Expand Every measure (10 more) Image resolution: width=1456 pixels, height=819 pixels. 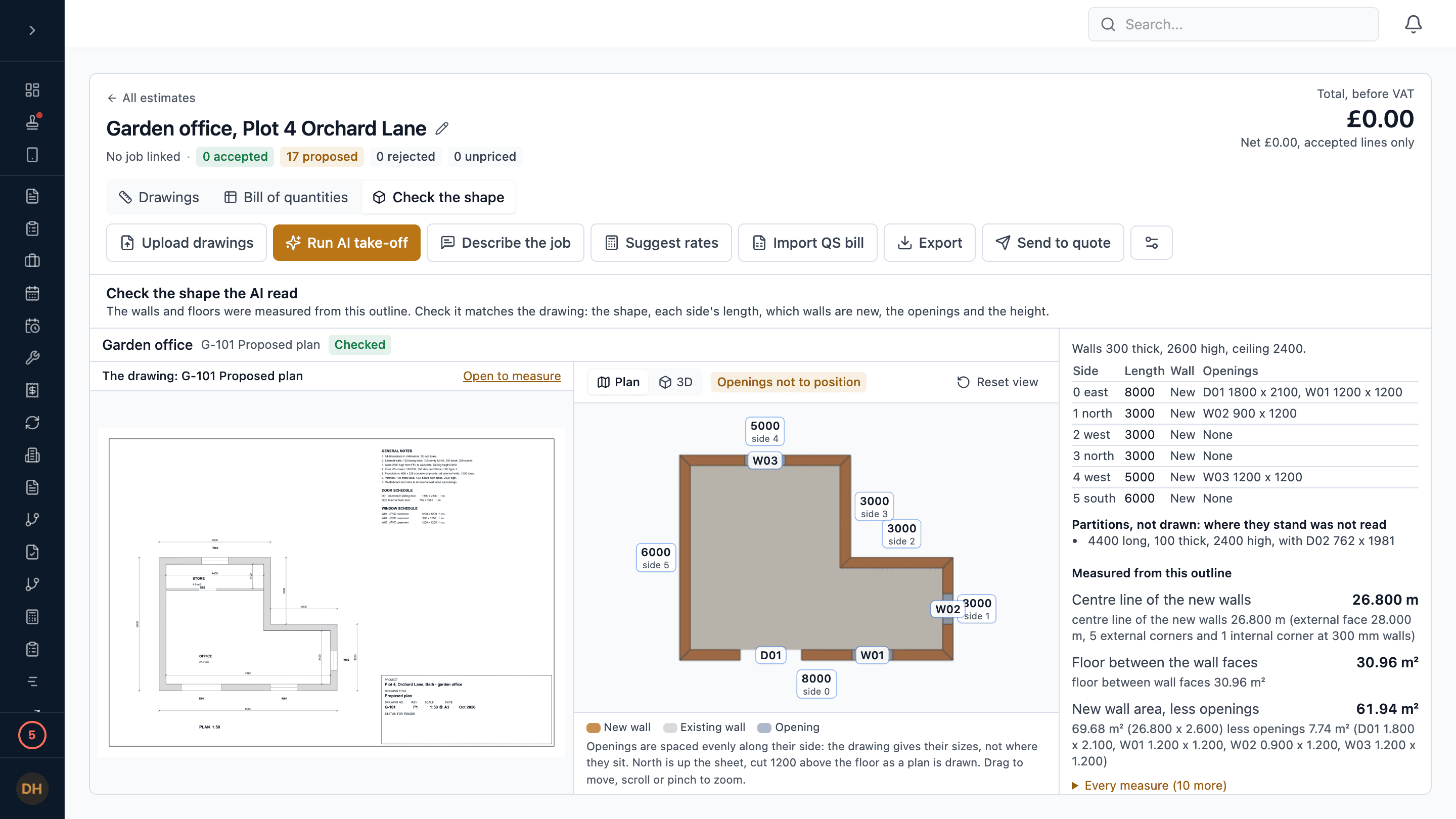point(1149,785)
